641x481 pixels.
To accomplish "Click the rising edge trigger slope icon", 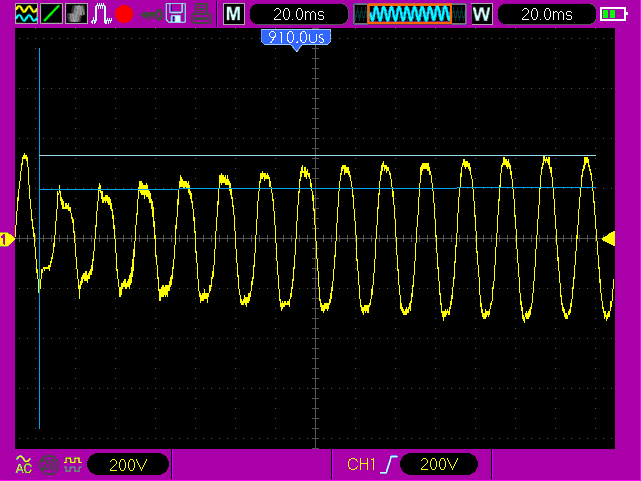I will tap(389, 464).
